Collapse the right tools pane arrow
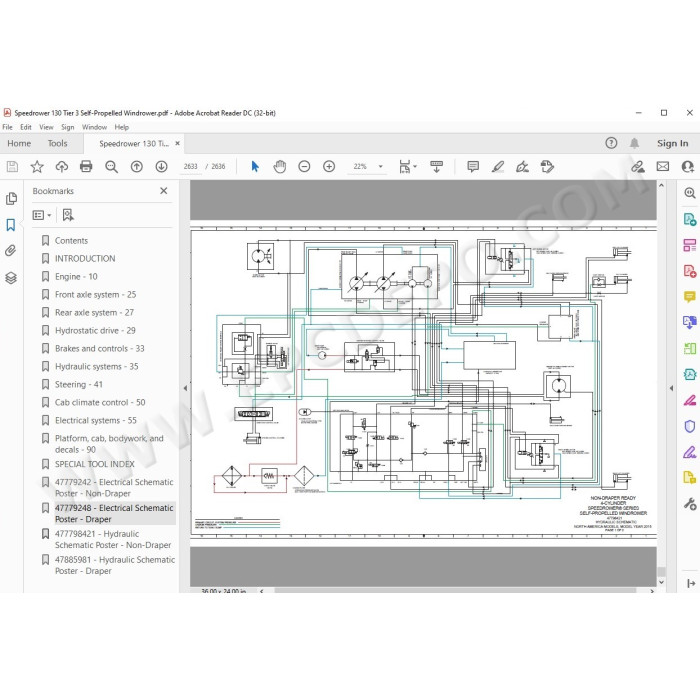This screenshot has height=700, width=700. 671,388
